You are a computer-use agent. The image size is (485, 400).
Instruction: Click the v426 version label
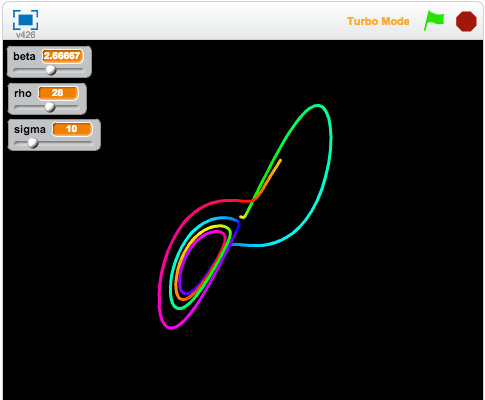click(x=25, y=35)
